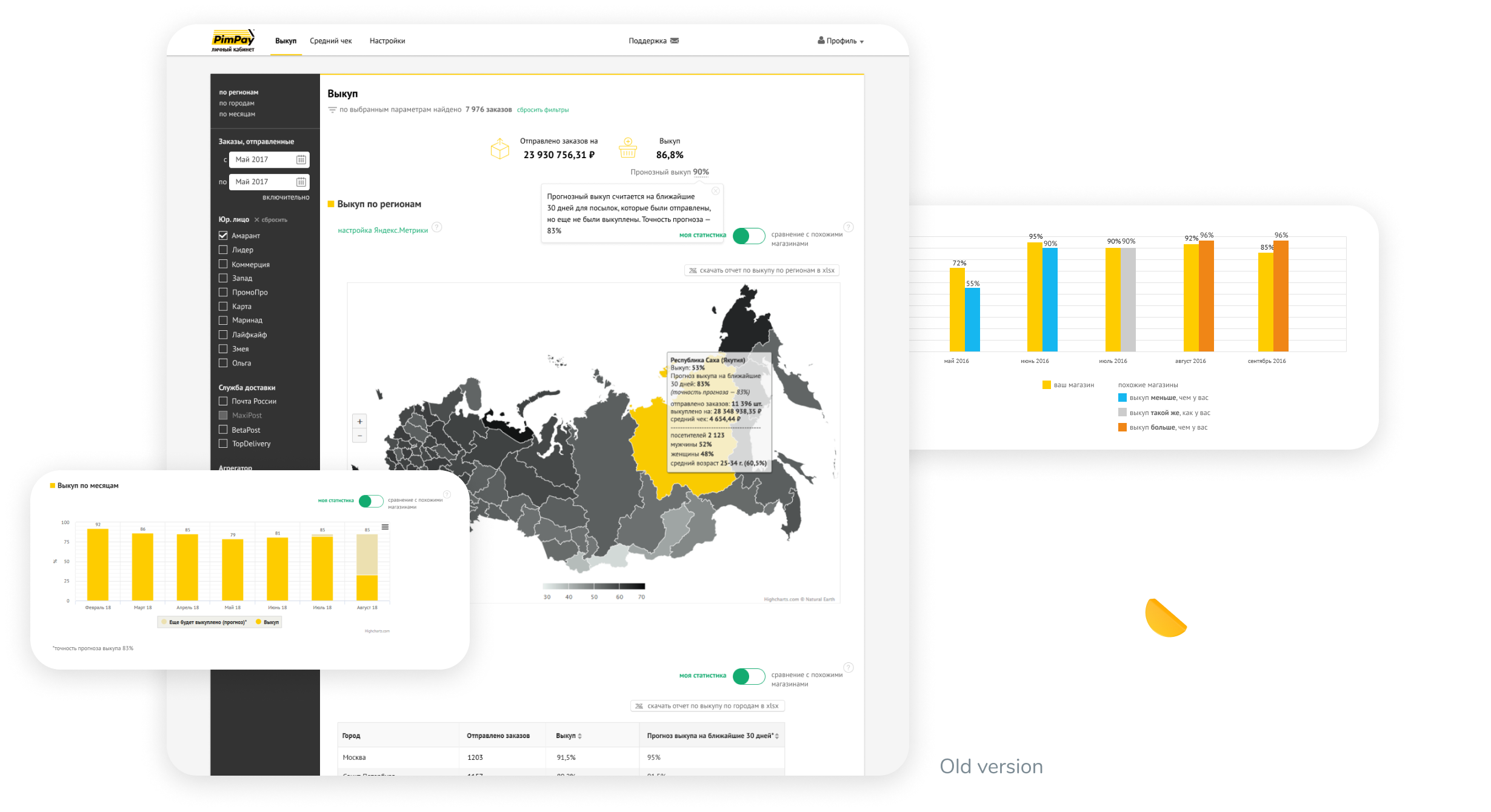Uncheck the Амарант checkbox
Viewport: 1491px width, 812px height.
tap(223, 235)
